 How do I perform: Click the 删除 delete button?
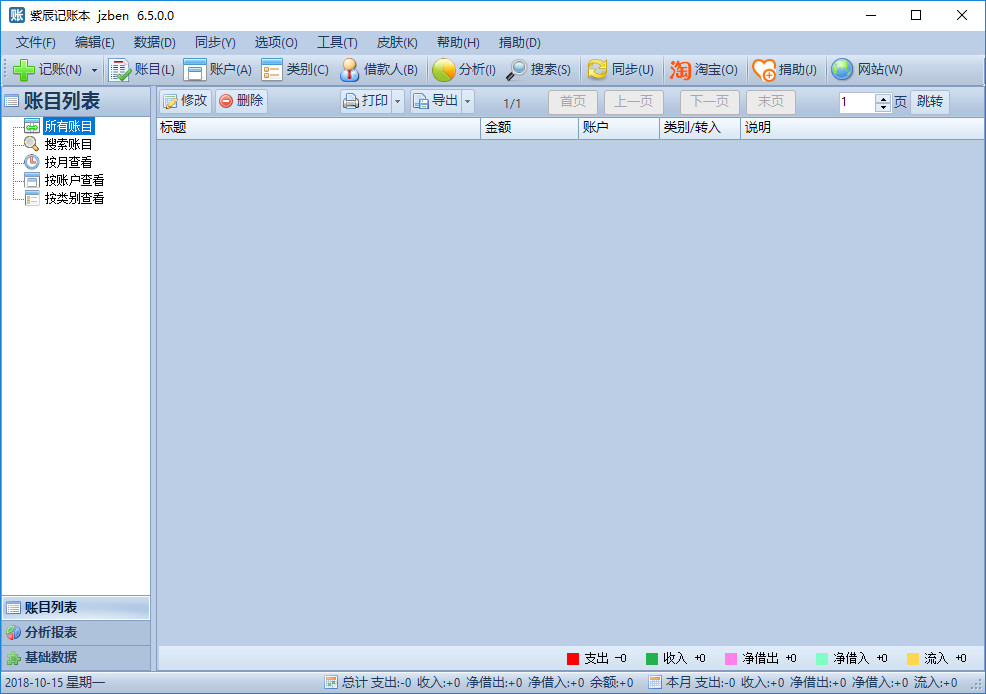[x=241, y=101]
